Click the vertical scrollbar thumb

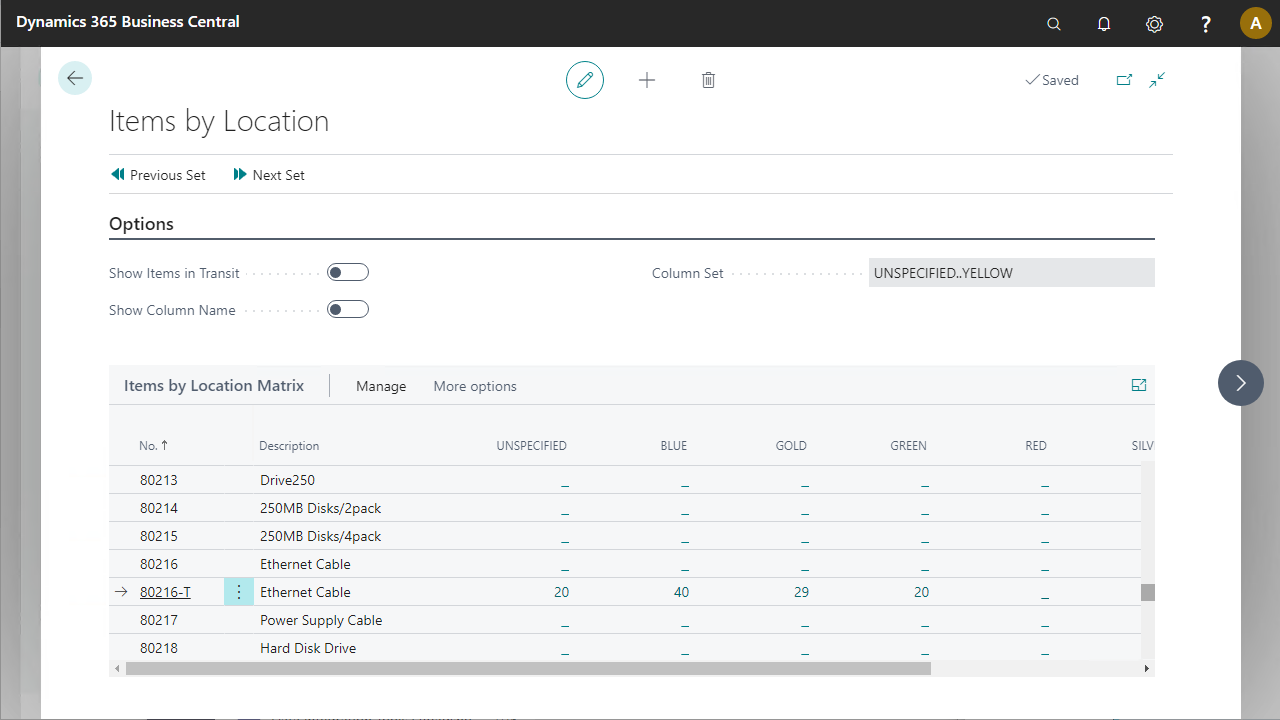coord(1147,592)
